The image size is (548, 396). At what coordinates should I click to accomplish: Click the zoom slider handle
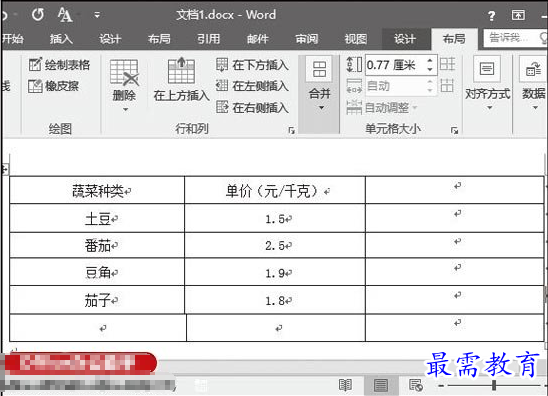494,385
